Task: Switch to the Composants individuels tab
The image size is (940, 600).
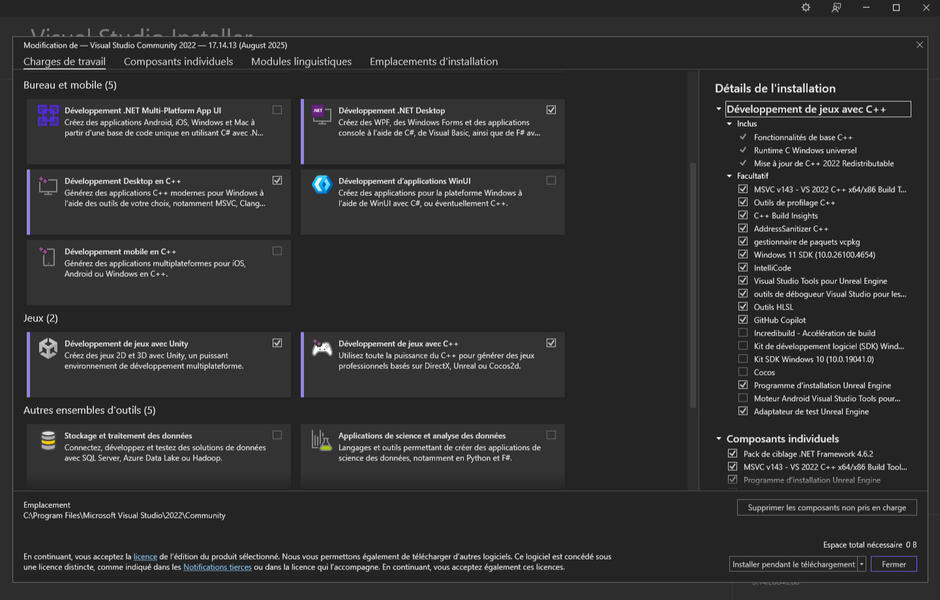Action: 178,62
